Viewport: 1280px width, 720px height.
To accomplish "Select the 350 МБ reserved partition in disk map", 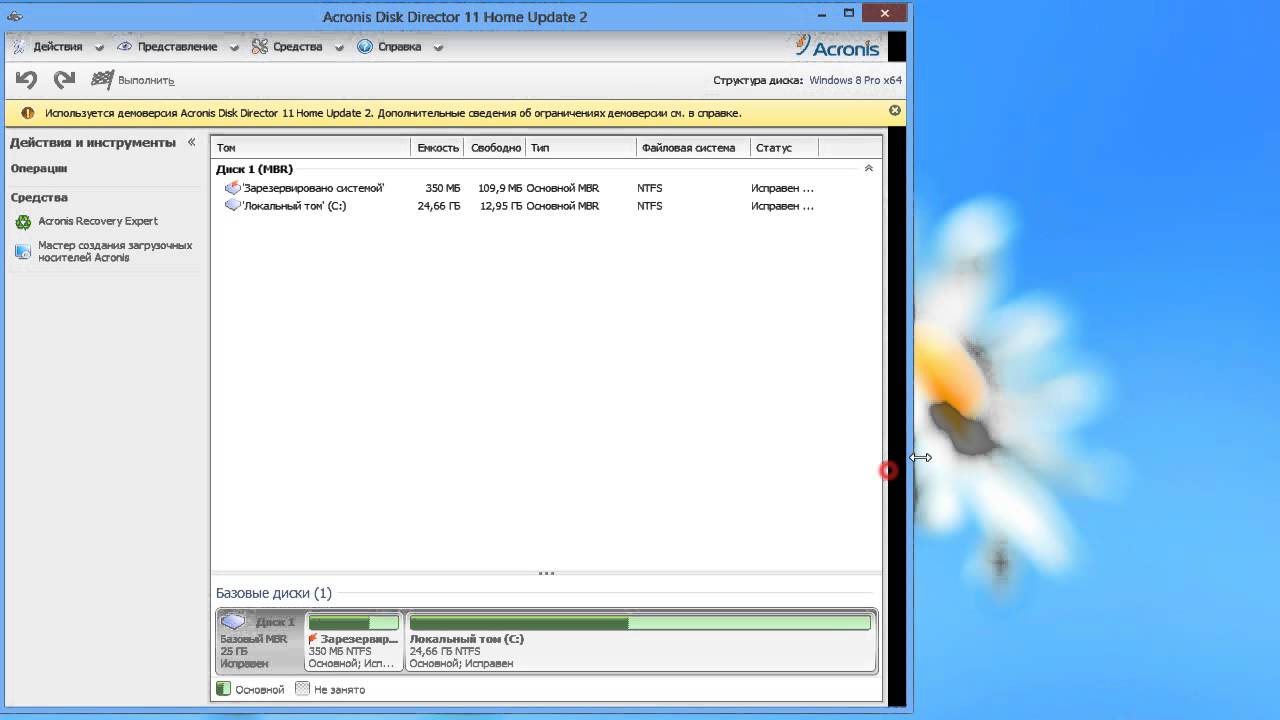I will click(x=354, y=641).
